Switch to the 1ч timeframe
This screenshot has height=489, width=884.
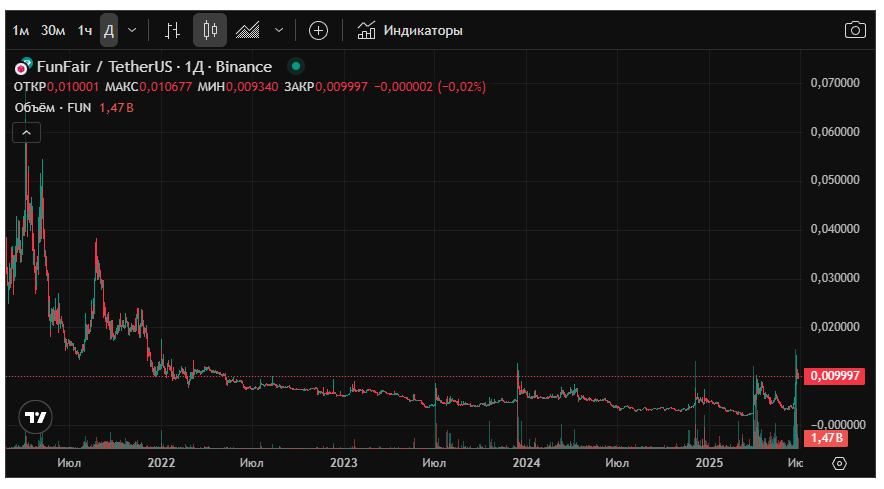click(85, 30)
